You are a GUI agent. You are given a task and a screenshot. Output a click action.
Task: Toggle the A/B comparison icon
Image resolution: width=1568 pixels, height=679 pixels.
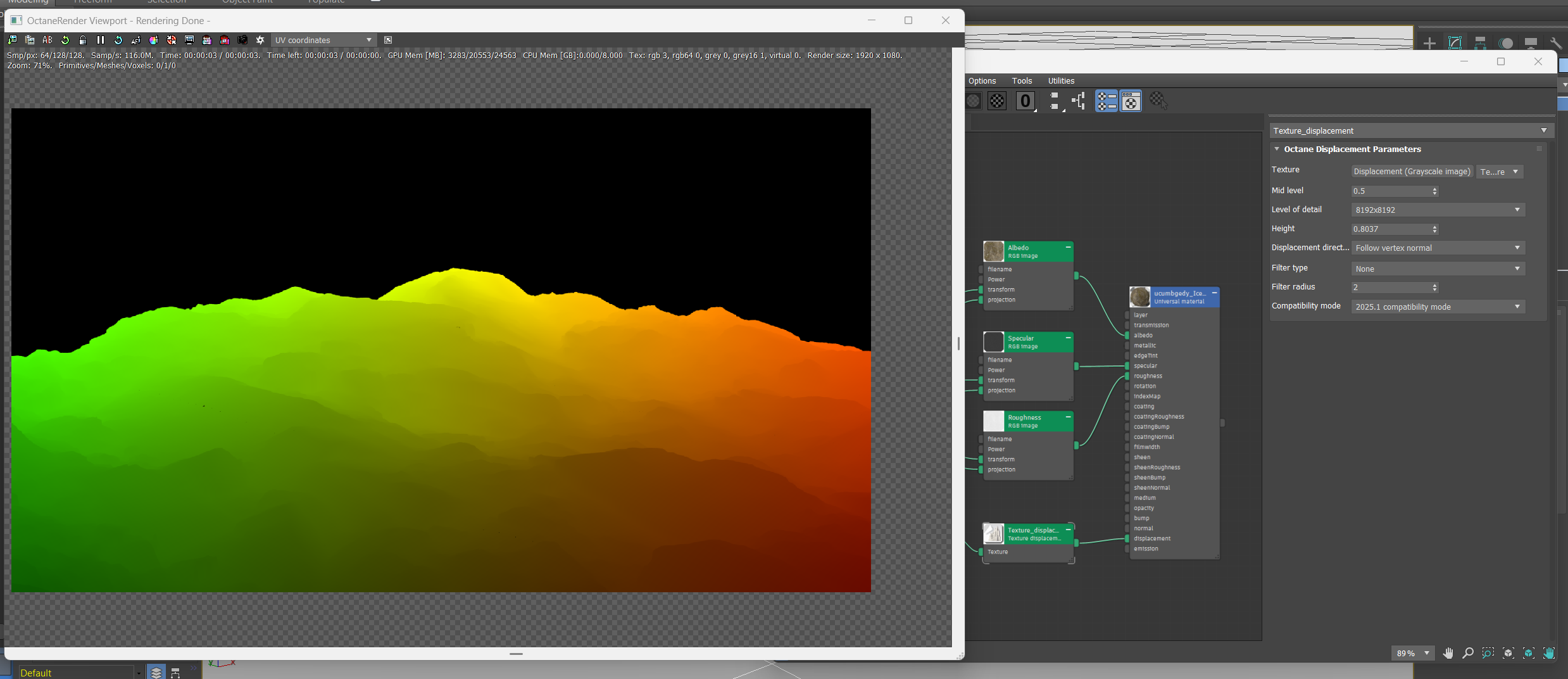coord(47,40)
